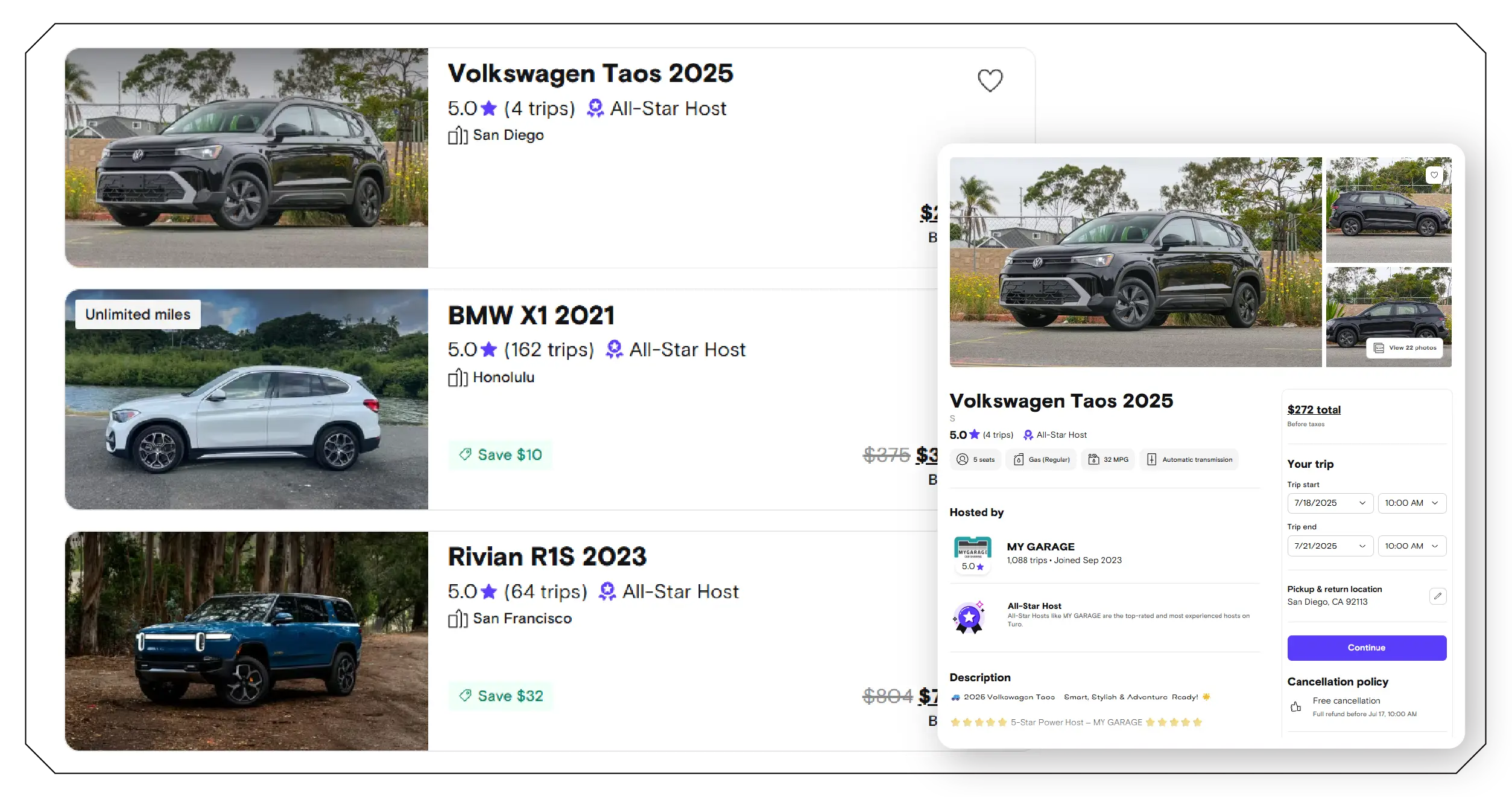Open the 10:00 AM trip start time dropdown
This screenshot has width=1512, height=797.
[x=1412, y=503]
